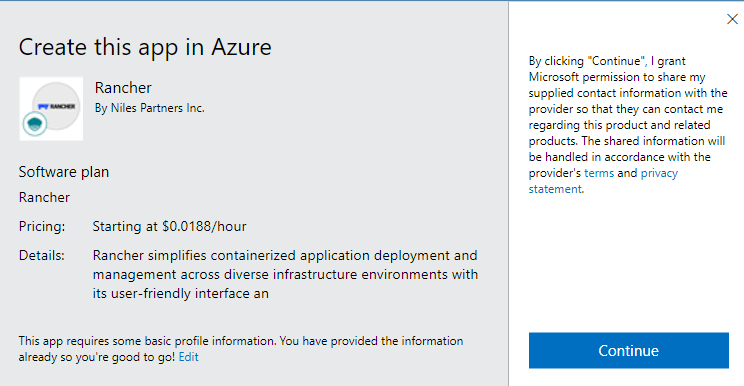744x386 pixels.
Task: Click the Rancher app logo thumbnail
Action: [x=51, y=109]
